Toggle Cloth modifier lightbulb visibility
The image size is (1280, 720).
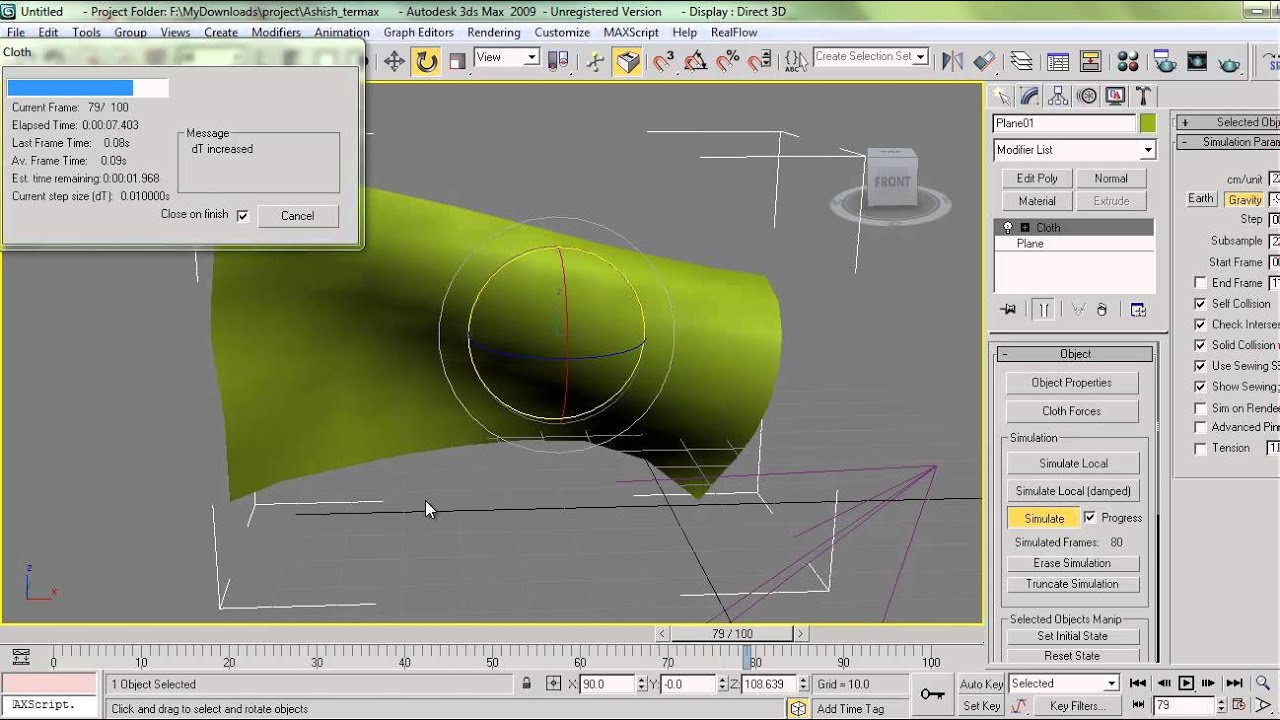coord(1008,228)
